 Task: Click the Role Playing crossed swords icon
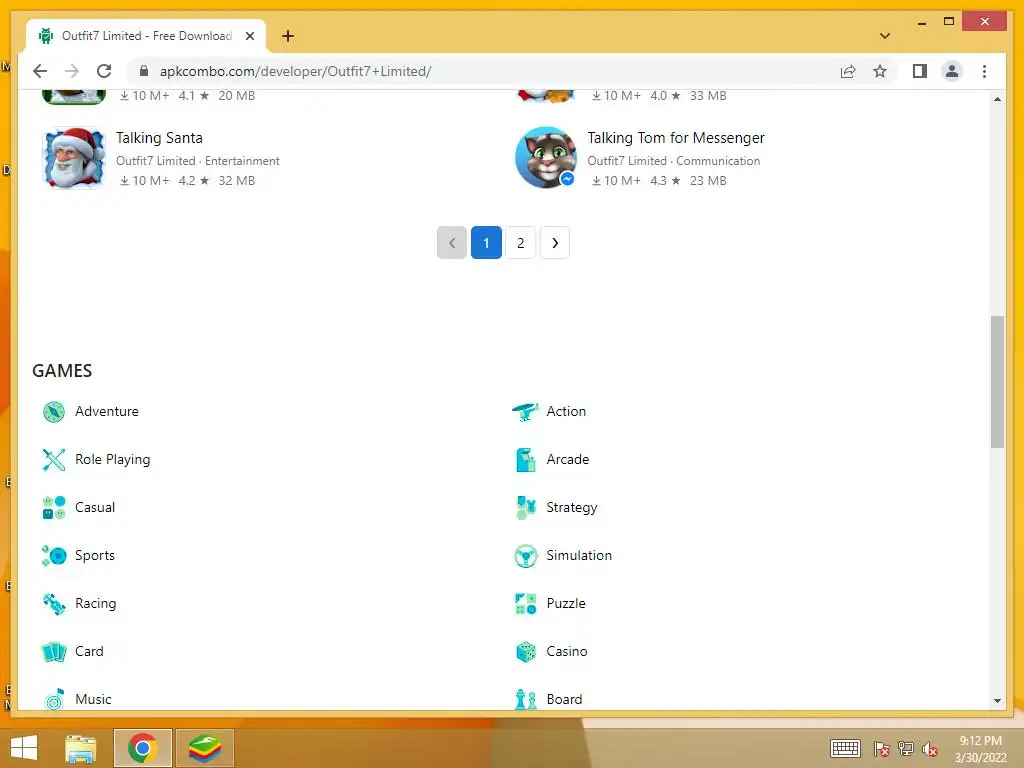(x=54, y=460)
